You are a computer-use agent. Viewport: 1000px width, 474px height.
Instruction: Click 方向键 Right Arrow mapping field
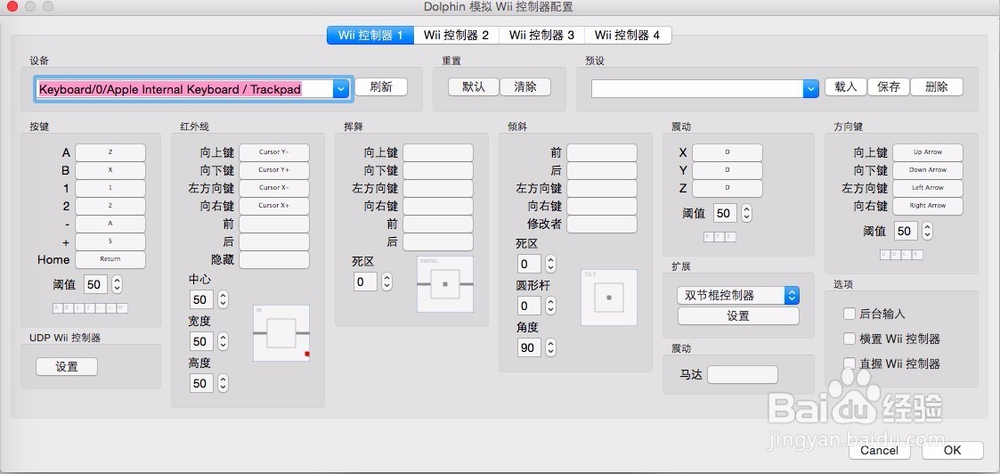[x=928, y=206]
